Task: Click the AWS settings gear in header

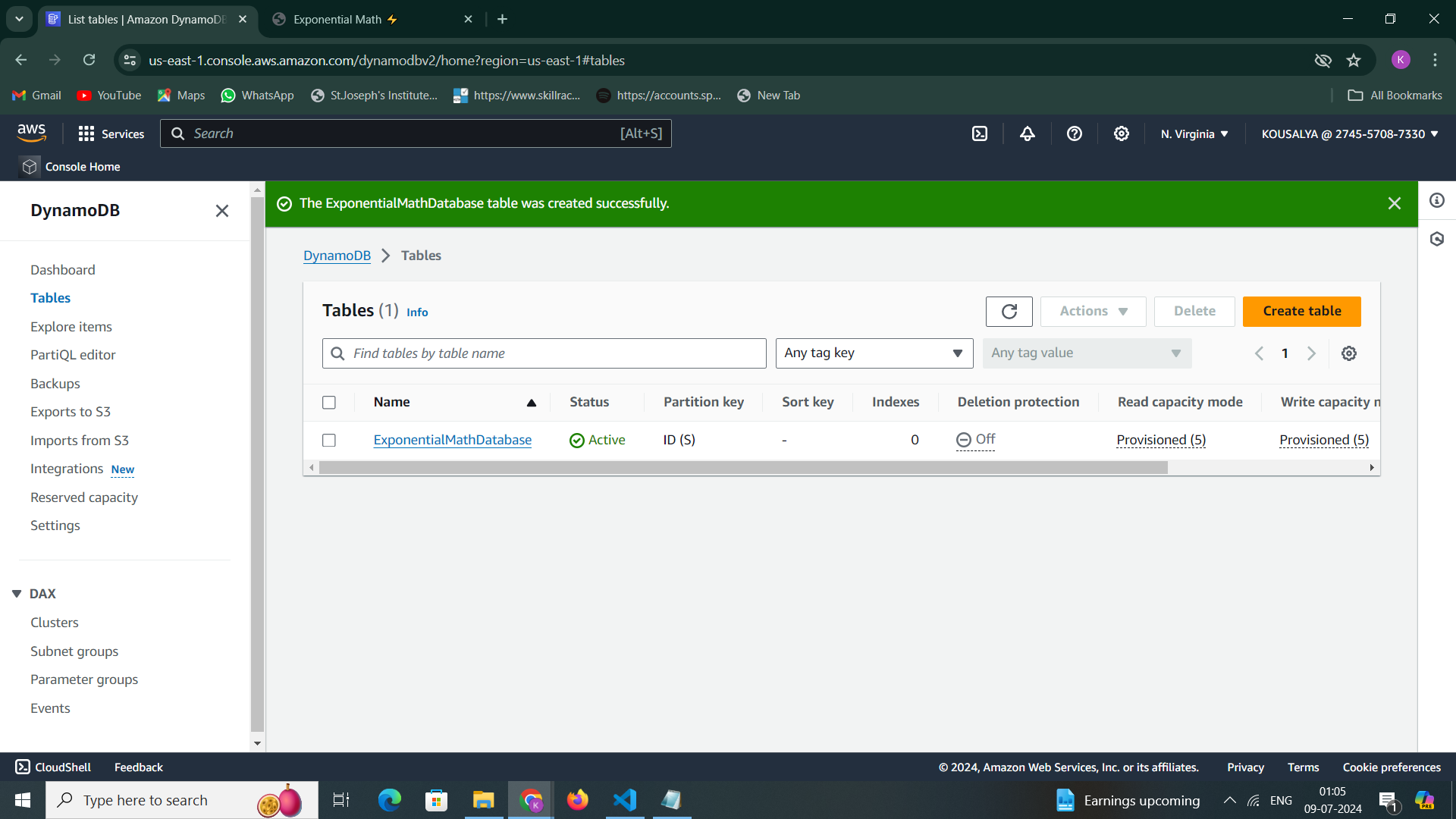Action: pos(1121,134)
